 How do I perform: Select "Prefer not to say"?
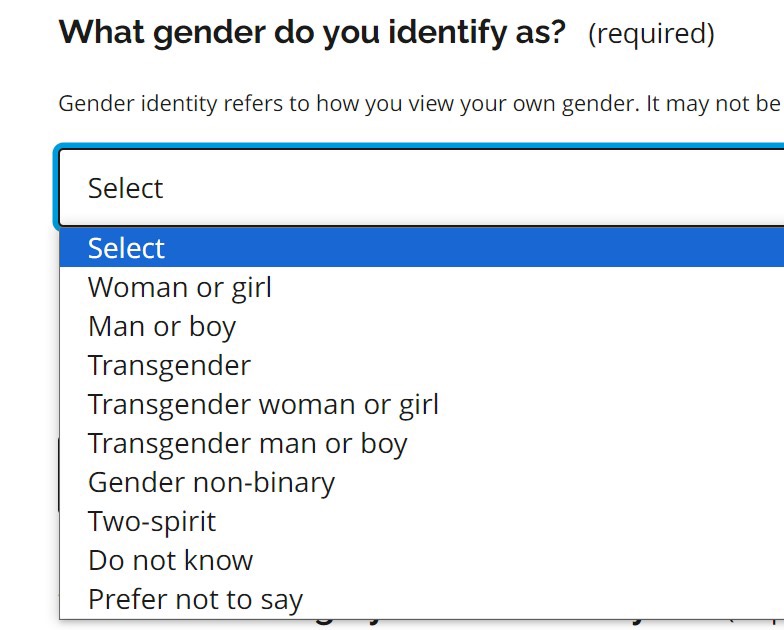pos(195,600)
